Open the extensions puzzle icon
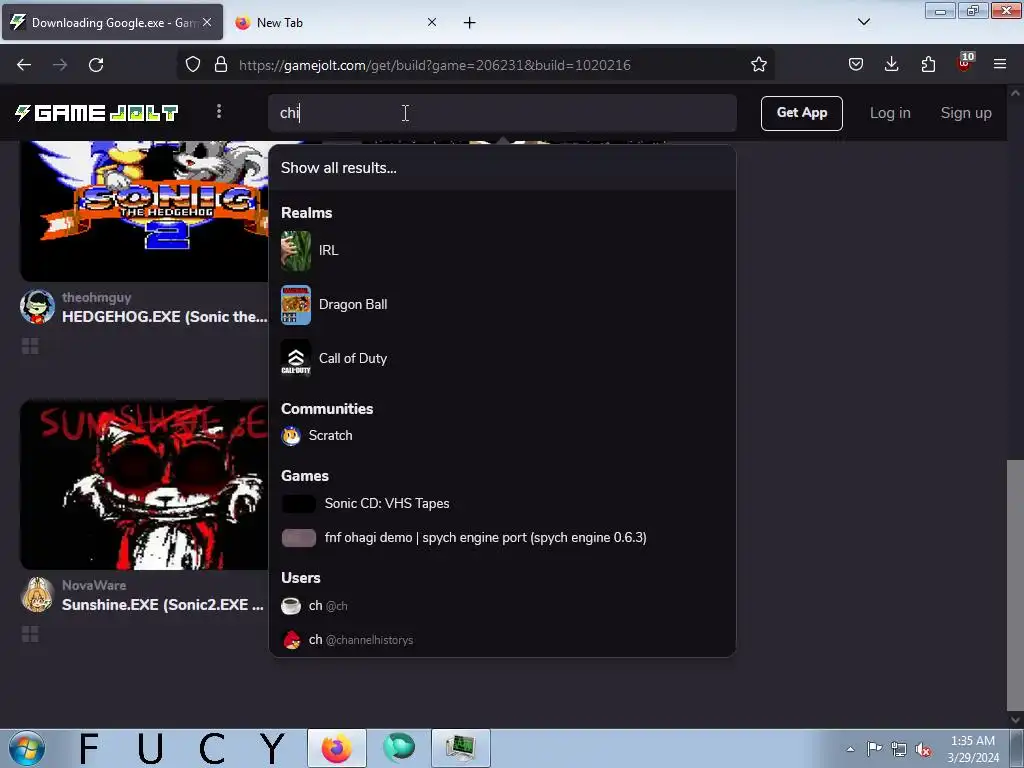The height and width of the screenshot is (768, 1024). 928,64
